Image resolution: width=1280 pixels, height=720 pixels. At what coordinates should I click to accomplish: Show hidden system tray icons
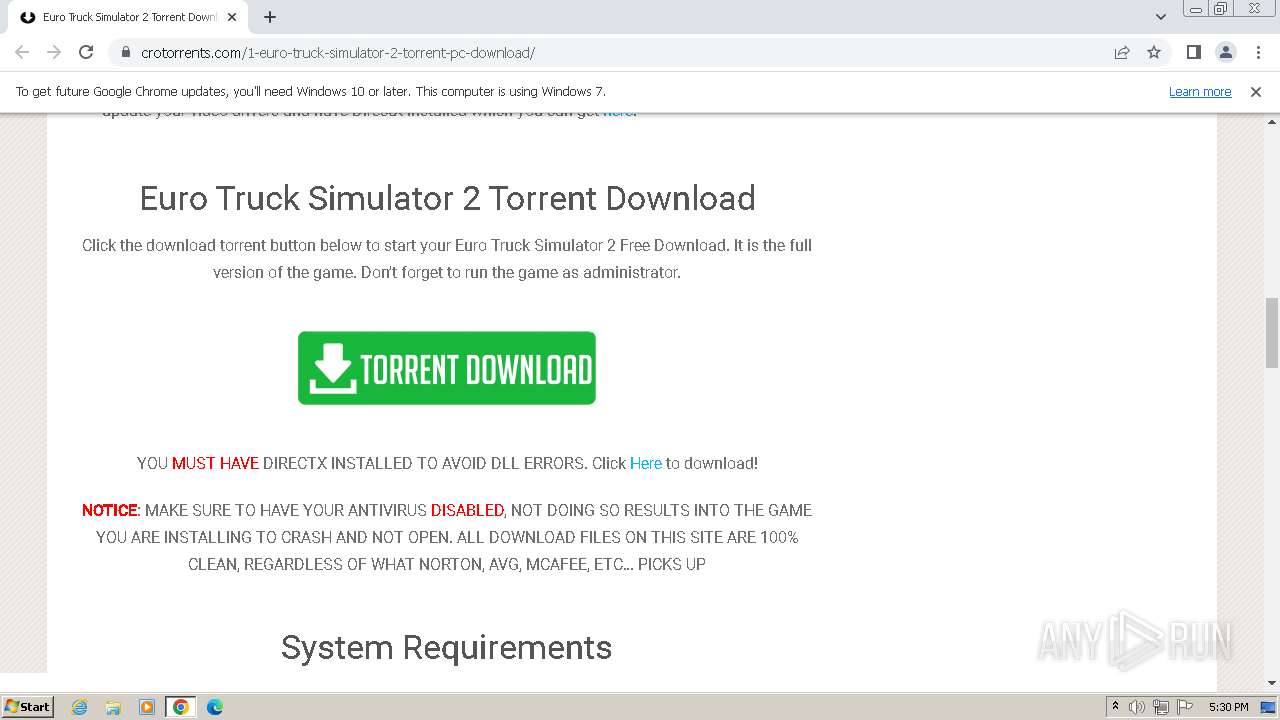pos(1115,707)
